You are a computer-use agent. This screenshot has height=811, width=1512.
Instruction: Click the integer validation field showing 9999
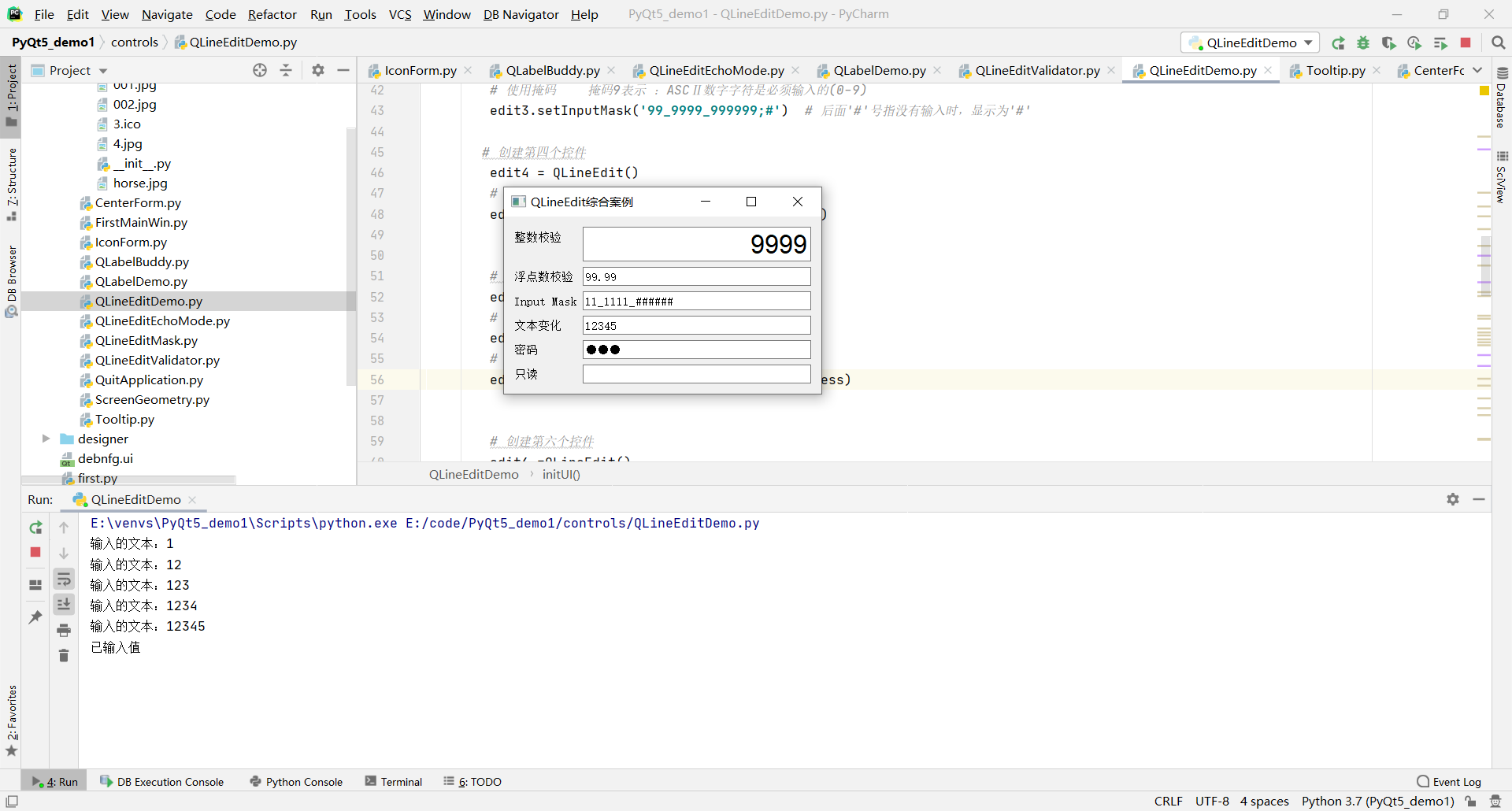coord(696,244)
